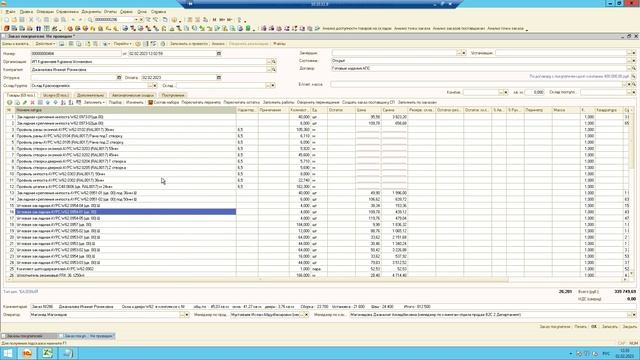The width and height of the screenshot is (640, 360).
Task: Click the Подбор button above the table
Action: 115,102
